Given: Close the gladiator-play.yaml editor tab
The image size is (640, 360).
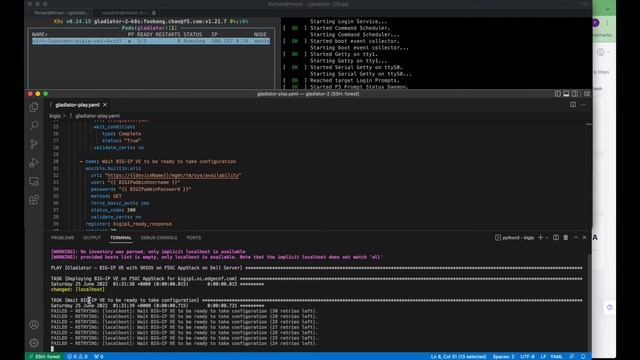Looking at the screenshot, I should (x=105, y=105).
